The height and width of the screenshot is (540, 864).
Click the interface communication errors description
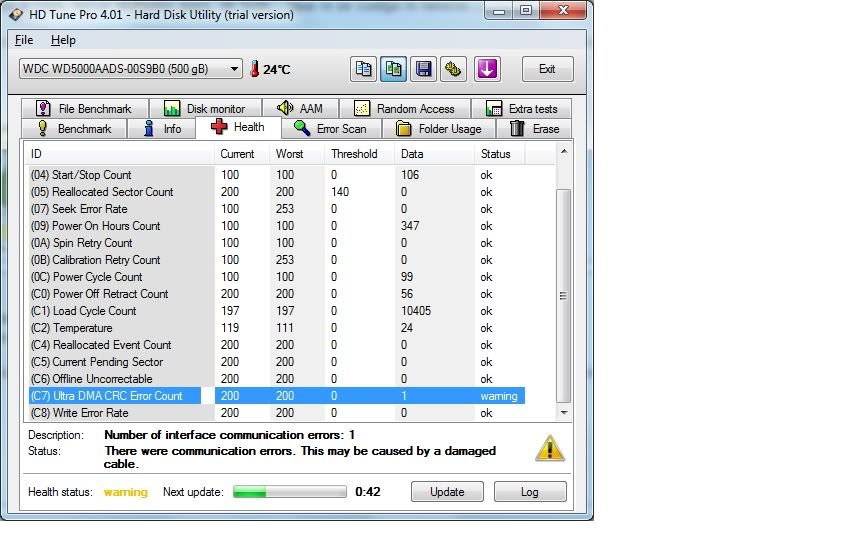[229, 435]
